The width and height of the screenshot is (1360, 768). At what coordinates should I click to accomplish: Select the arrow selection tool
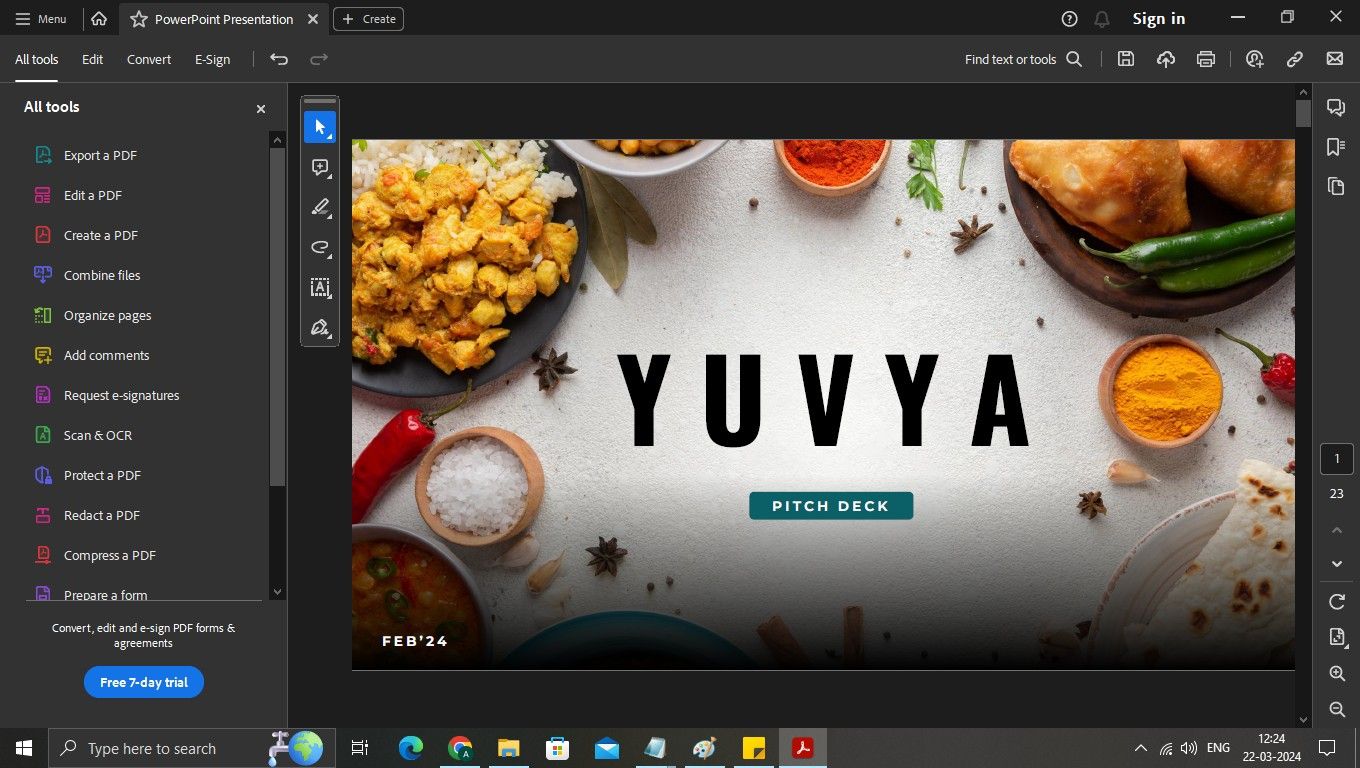pyautogui.click(x=320, y=127)
